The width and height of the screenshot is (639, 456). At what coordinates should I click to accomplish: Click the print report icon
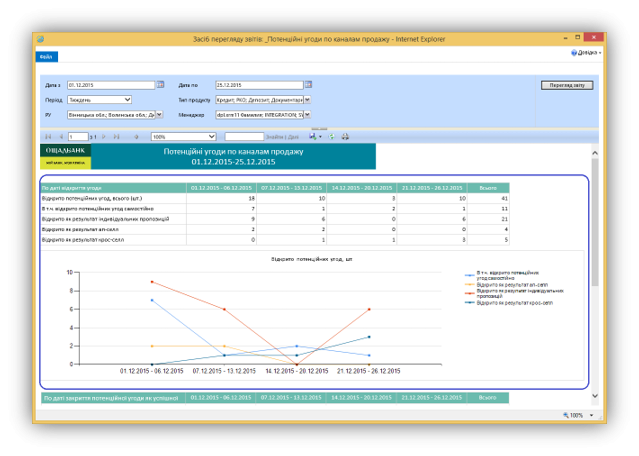pos(346,136)
